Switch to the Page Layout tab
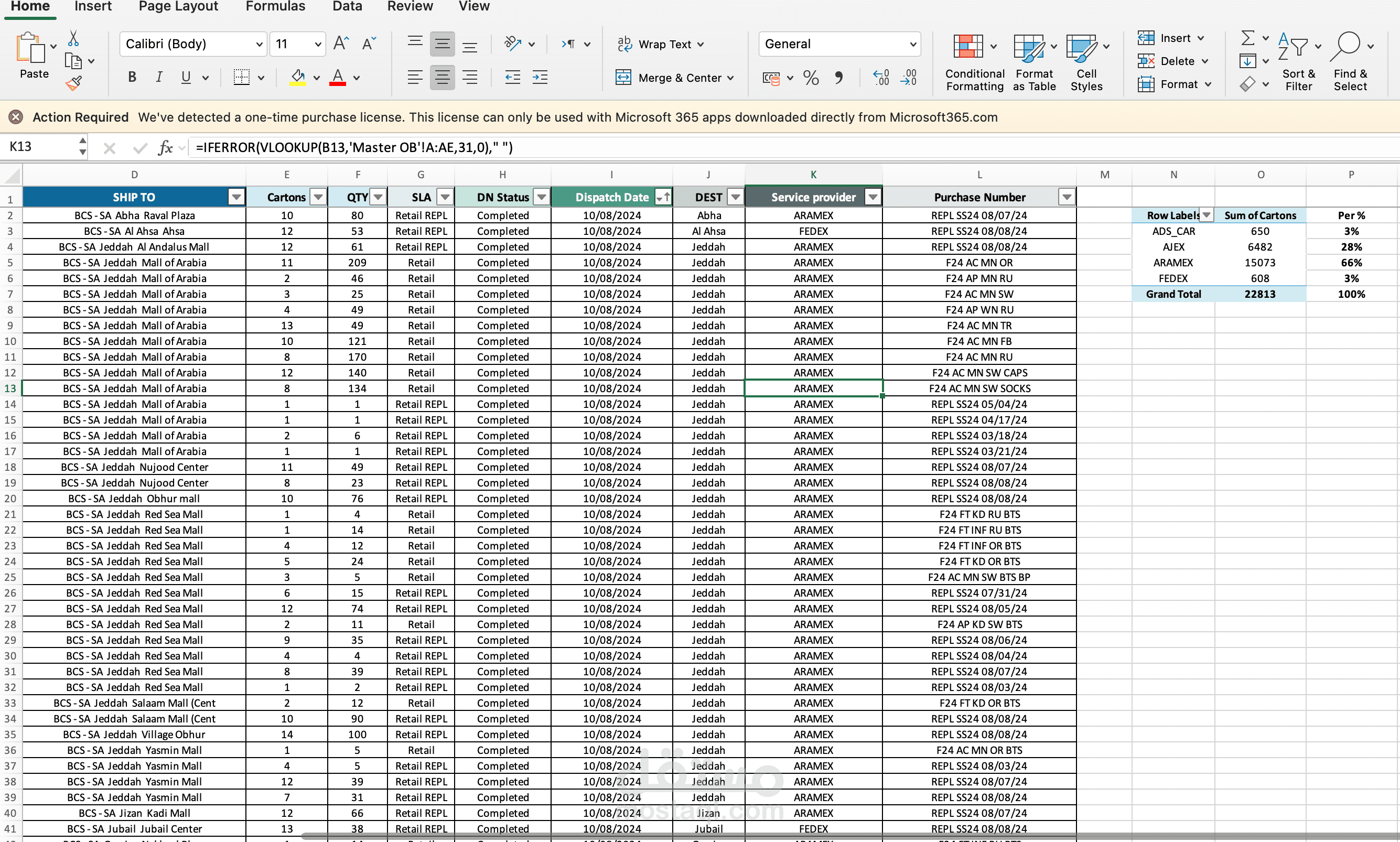Image resolution: width=1400 pixels, height=842 pixels. click(178, 6)
